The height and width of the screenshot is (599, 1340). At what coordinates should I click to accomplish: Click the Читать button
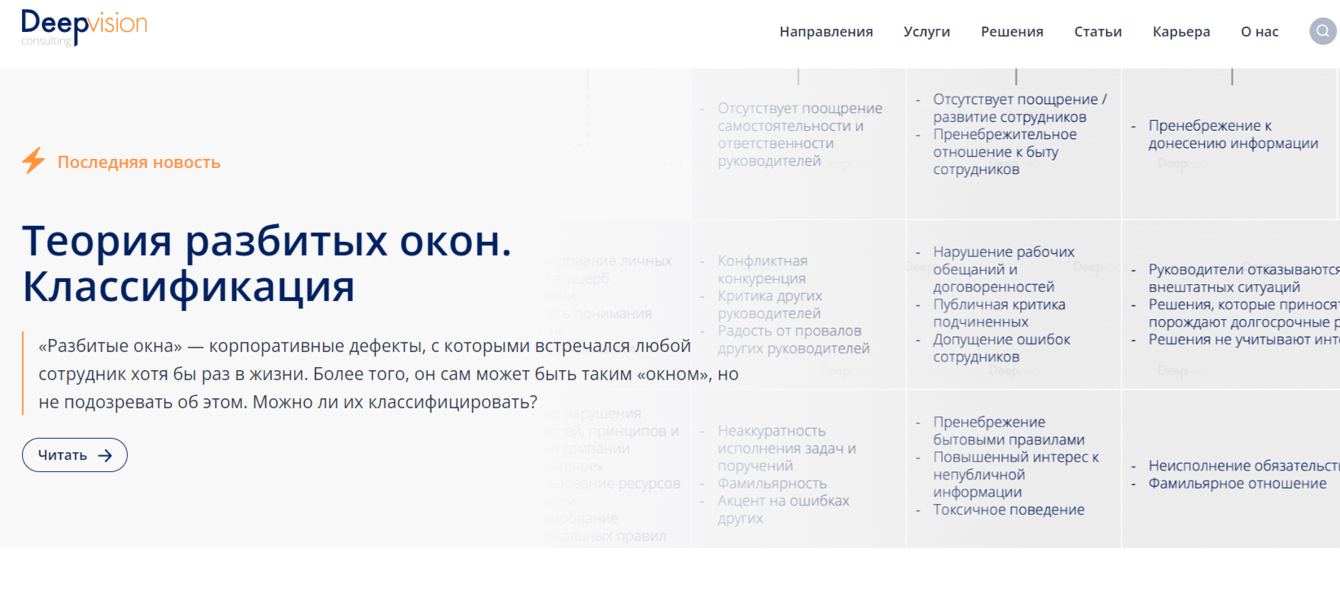[x=75, y=455]
